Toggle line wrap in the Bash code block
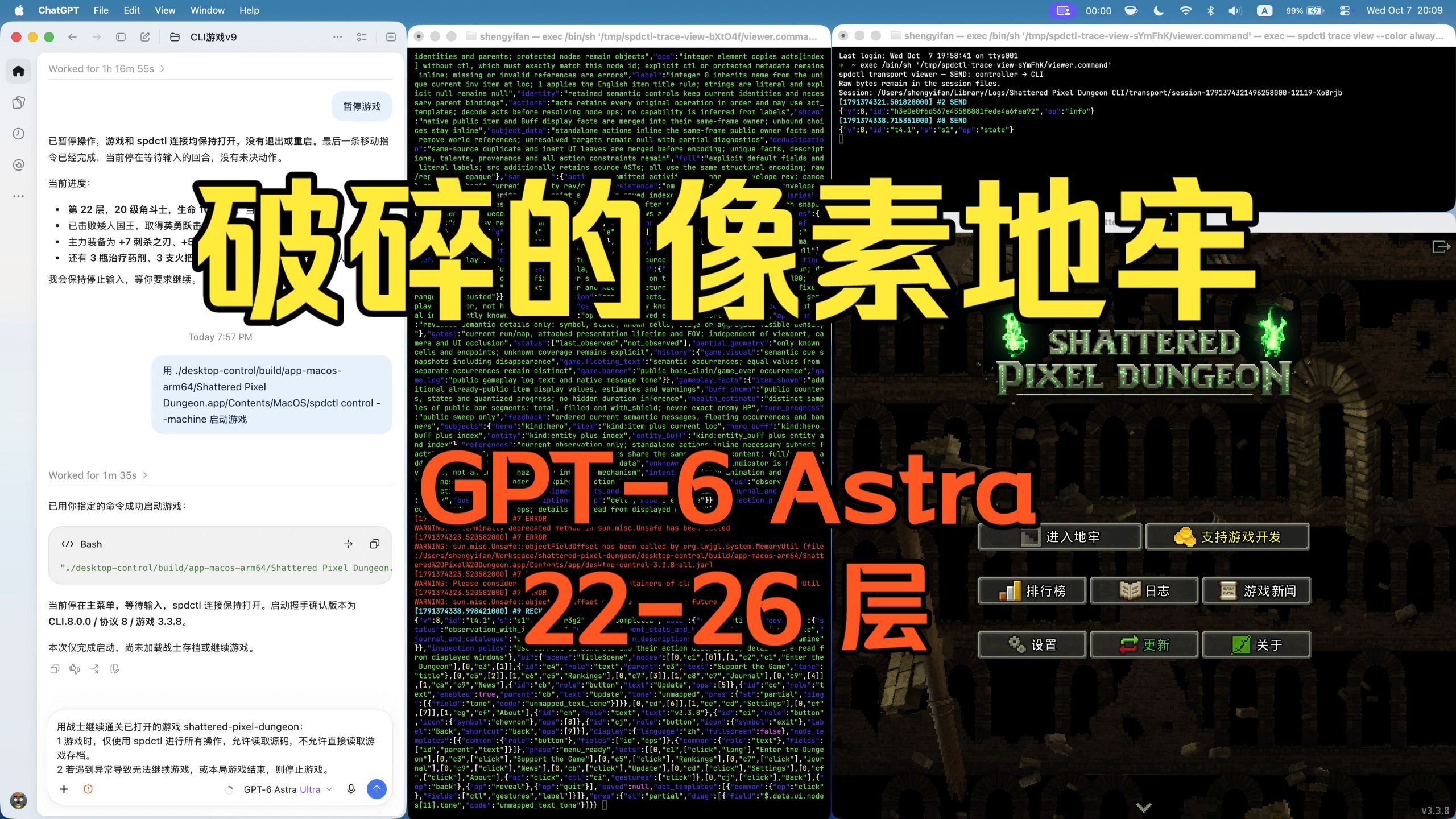 click(x=348, y=544)
